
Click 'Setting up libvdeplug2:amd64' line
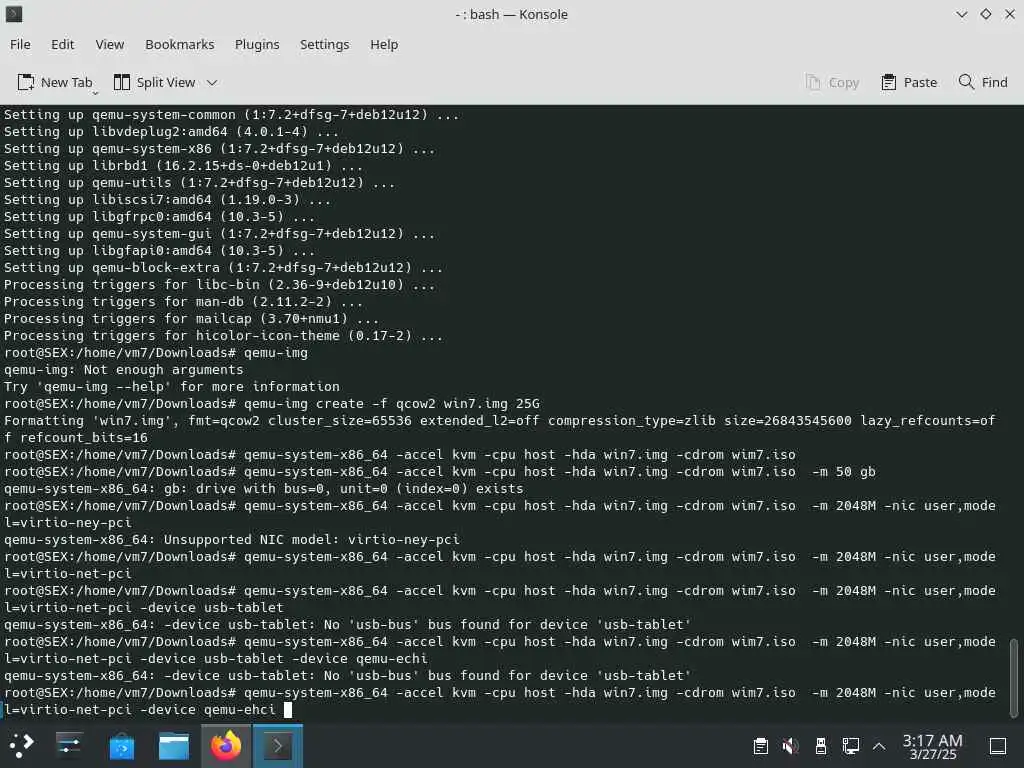click(171, 132)
